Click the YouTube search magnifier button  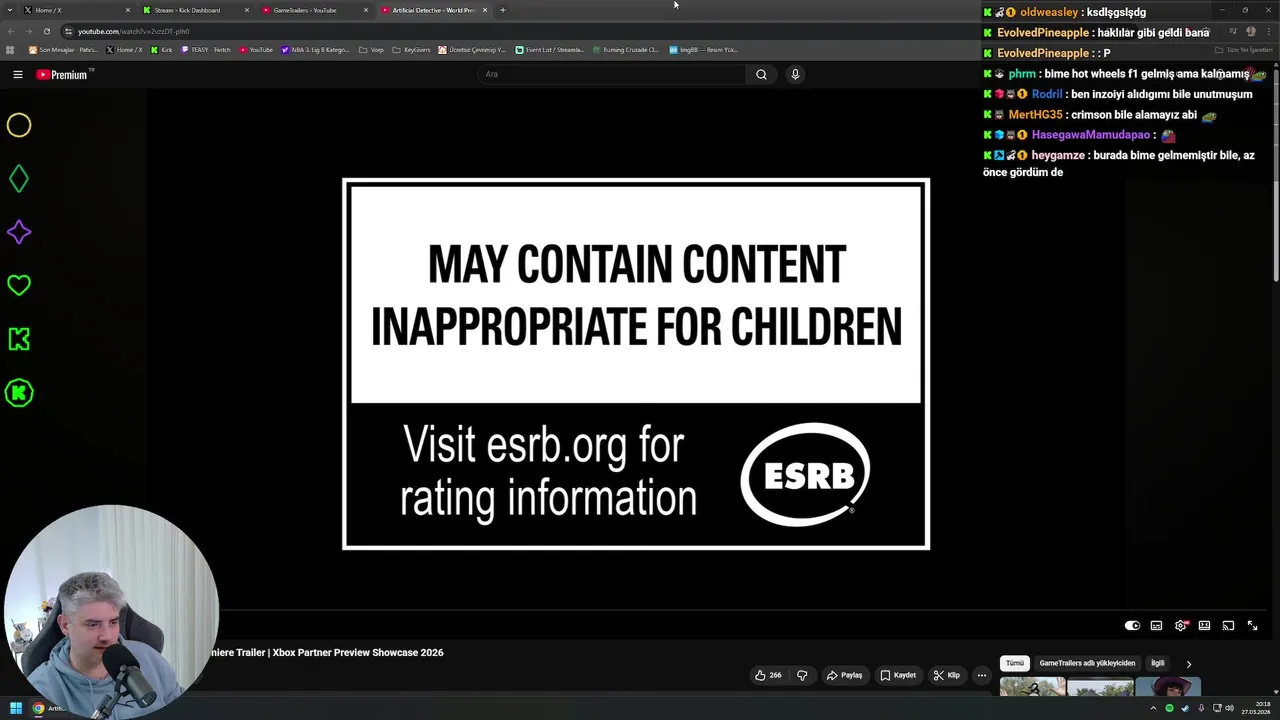761,74
